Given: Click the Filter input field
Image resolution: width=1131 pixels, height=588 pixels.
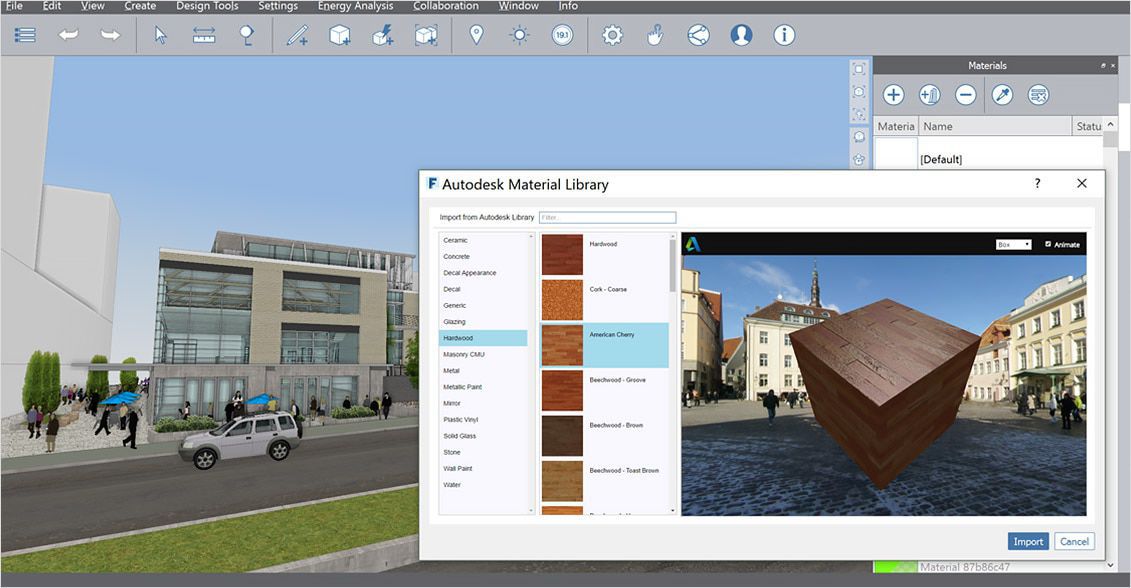Looking at the screenshot, I should click(x=607, y=217).
